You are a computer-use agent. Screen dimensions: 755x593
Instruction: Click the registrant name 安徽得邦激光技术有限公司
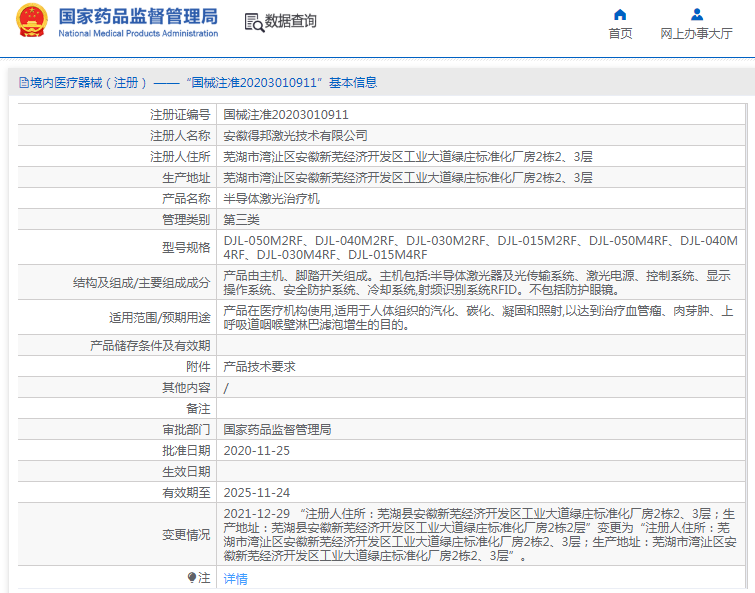295,136
